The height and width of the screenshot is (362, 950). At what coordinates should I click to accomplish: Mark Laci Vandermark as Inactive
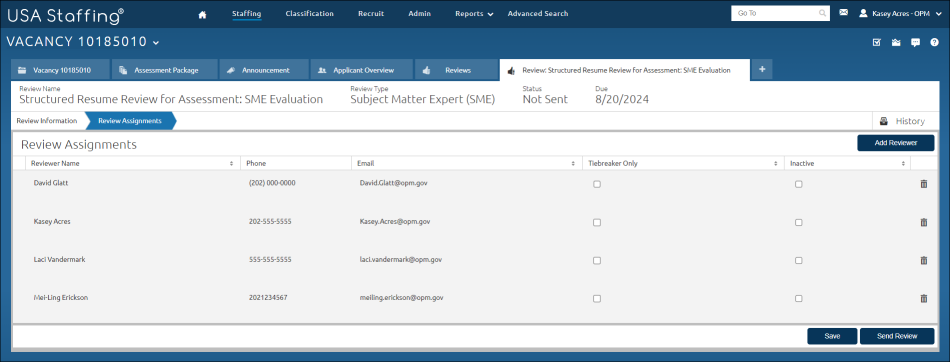(799, 261)
